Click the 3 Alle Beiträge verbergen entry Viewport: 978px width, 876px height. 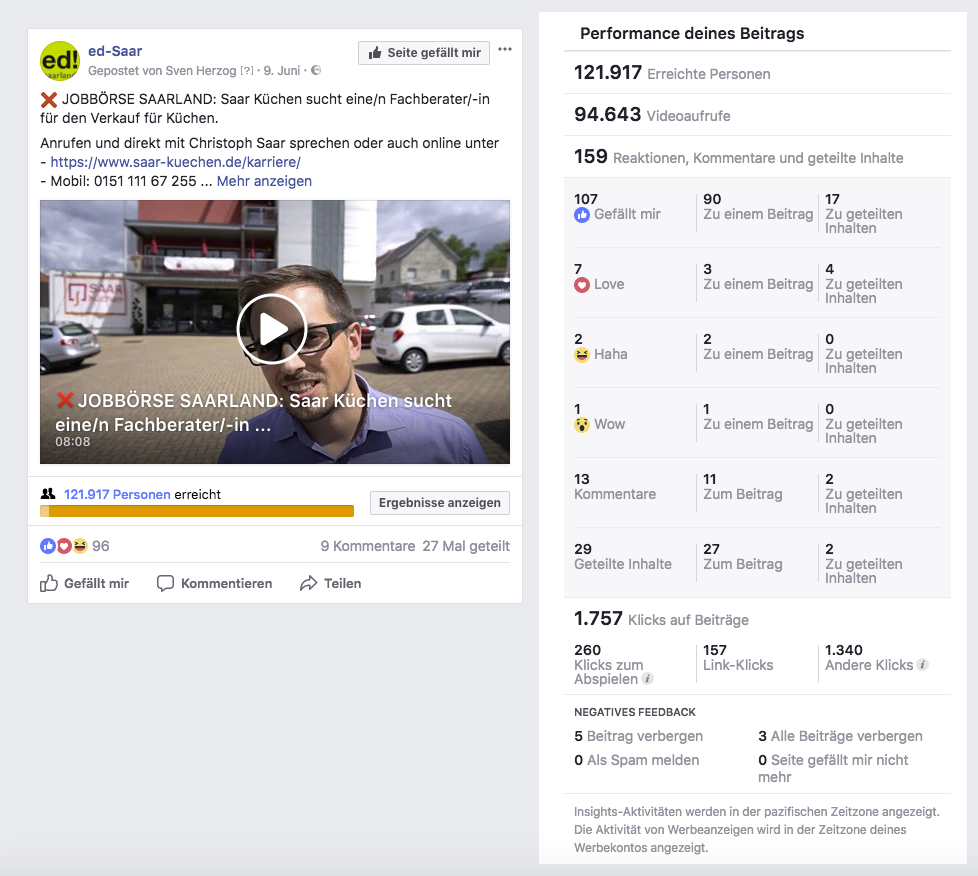[x=840, y=736]
